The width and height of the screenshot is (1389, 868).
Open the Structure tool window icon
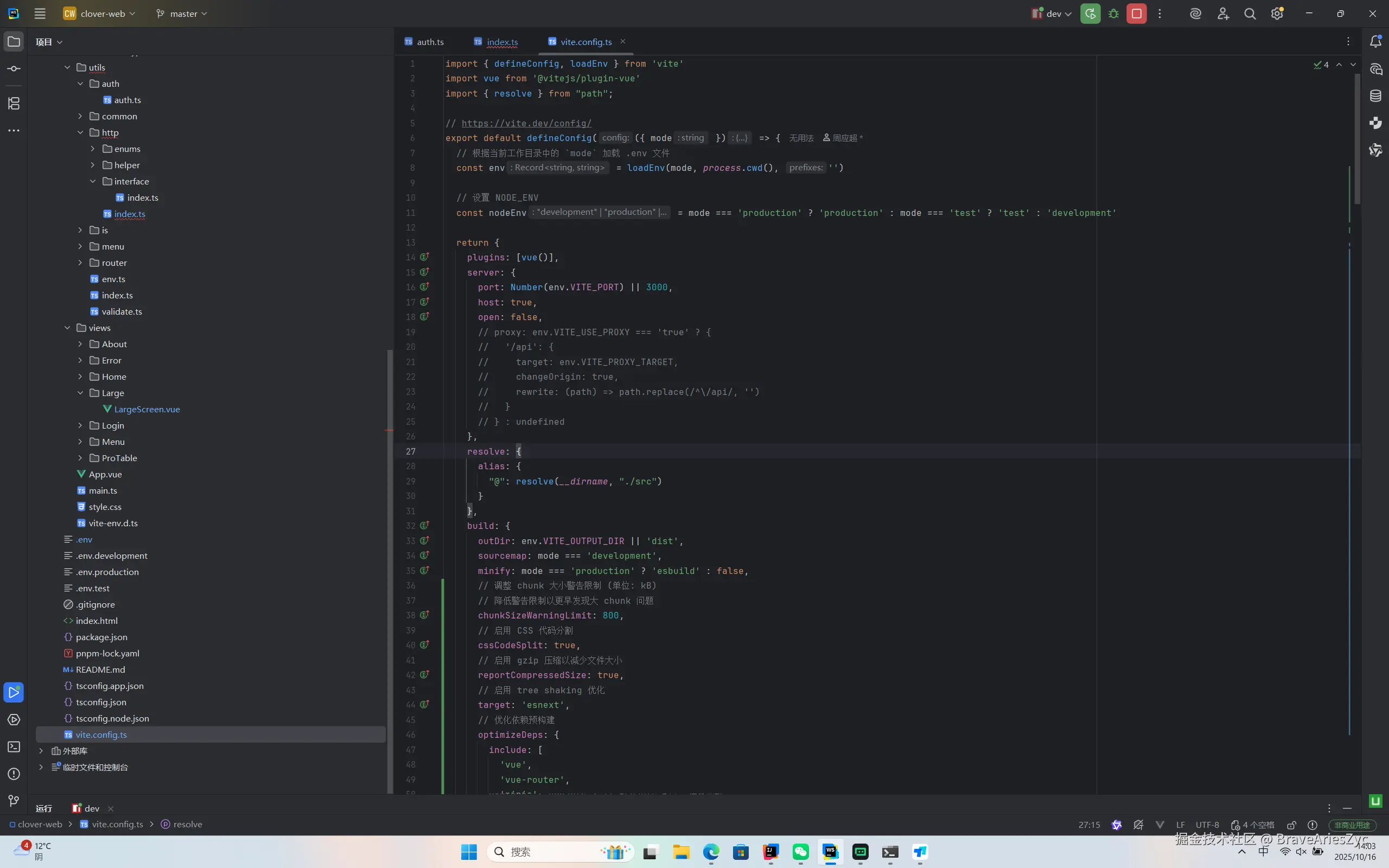[14, 103]
